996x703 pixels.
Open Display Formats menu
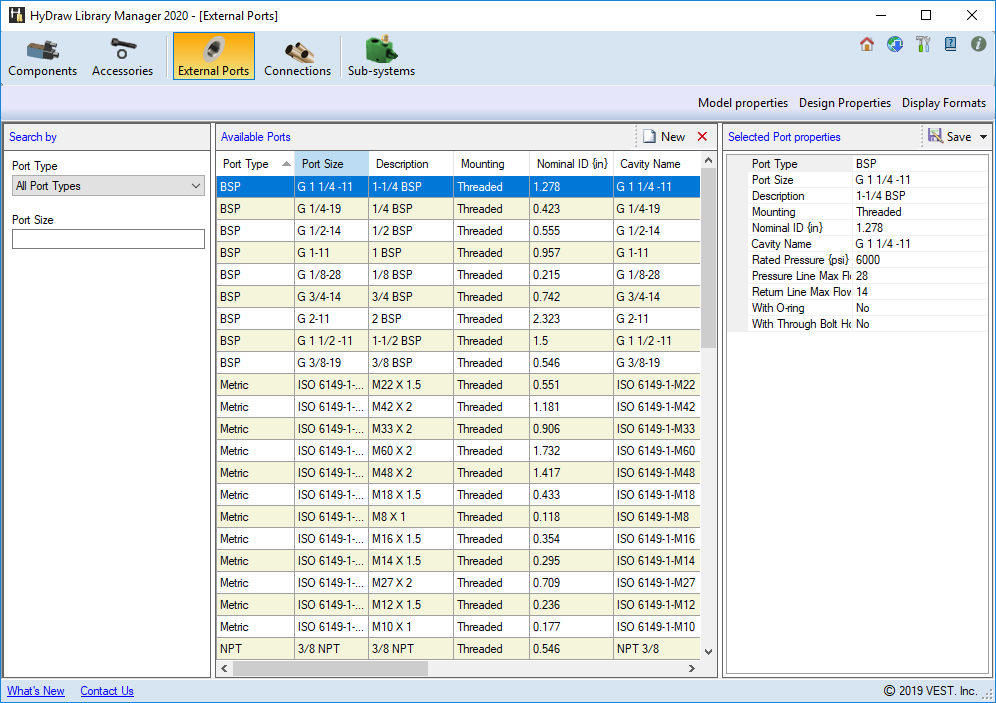pyautogui.click(x=944, y=103)
